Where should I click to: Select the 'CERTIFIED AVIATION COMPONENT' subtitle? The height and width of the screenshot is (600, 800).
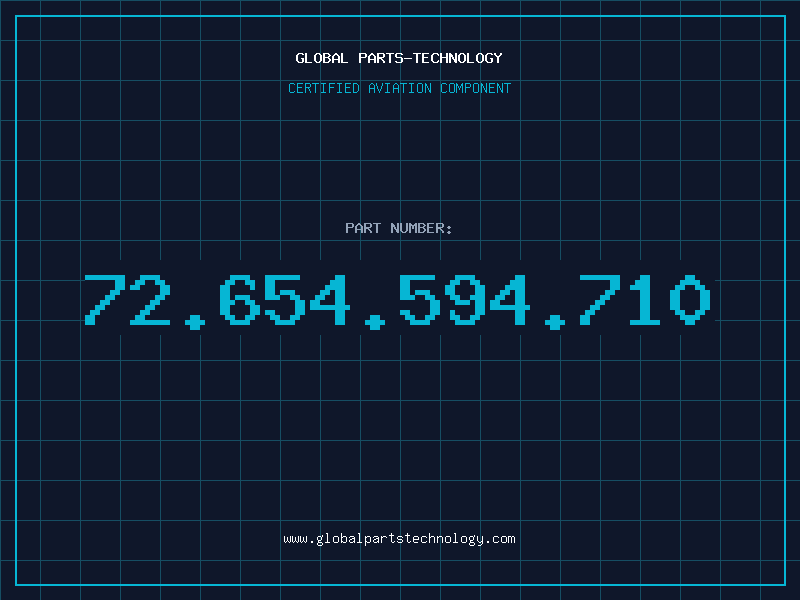click(x=399, y=88)
